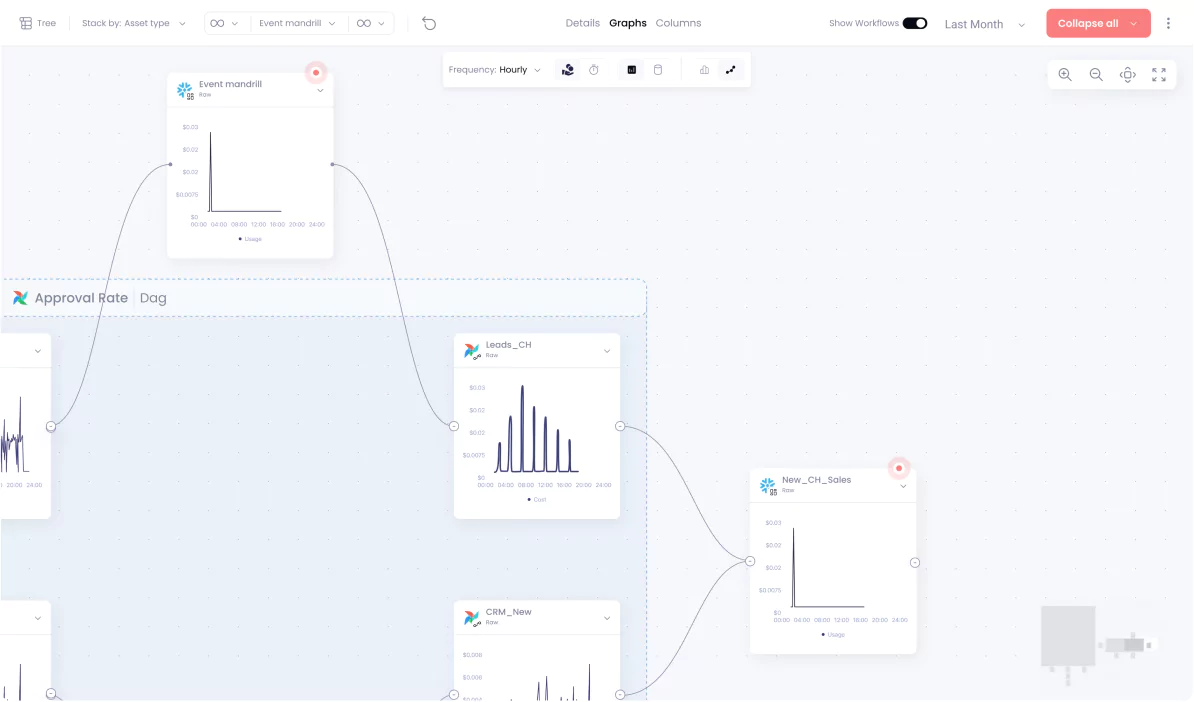
Task: Zoom out on the lineage canvas
Action: coord(1096,75)
